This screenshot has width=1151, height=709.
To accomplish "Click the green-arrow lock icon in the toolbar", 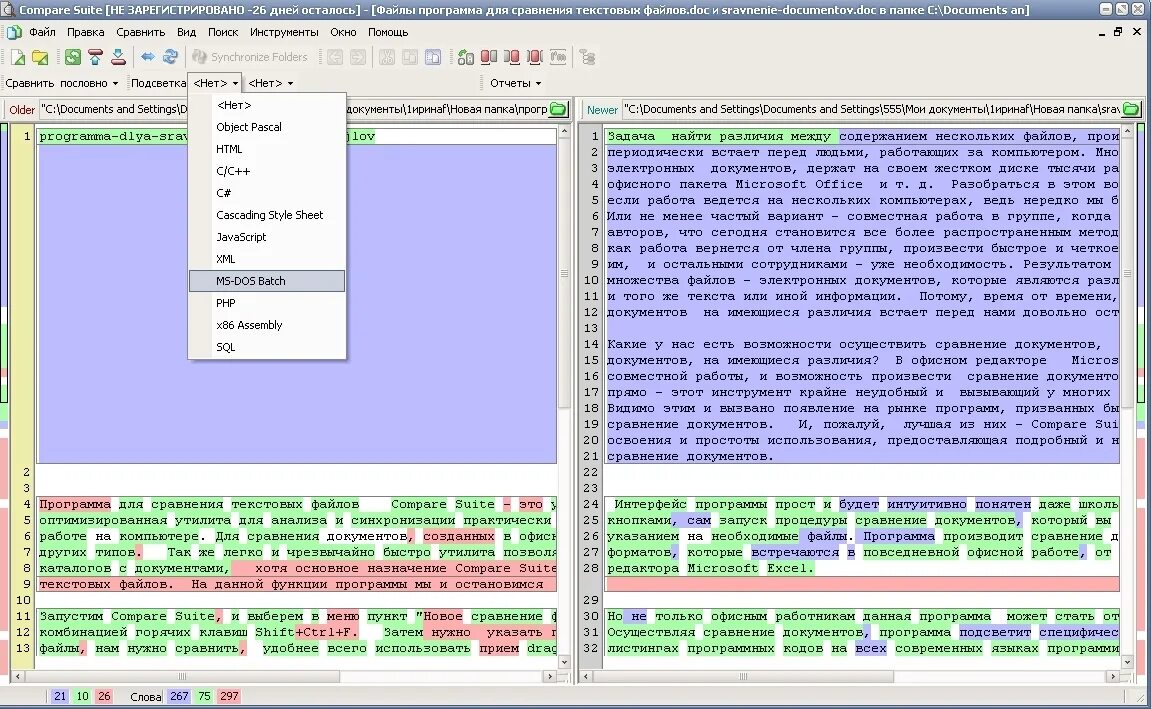I will (465, 57).
